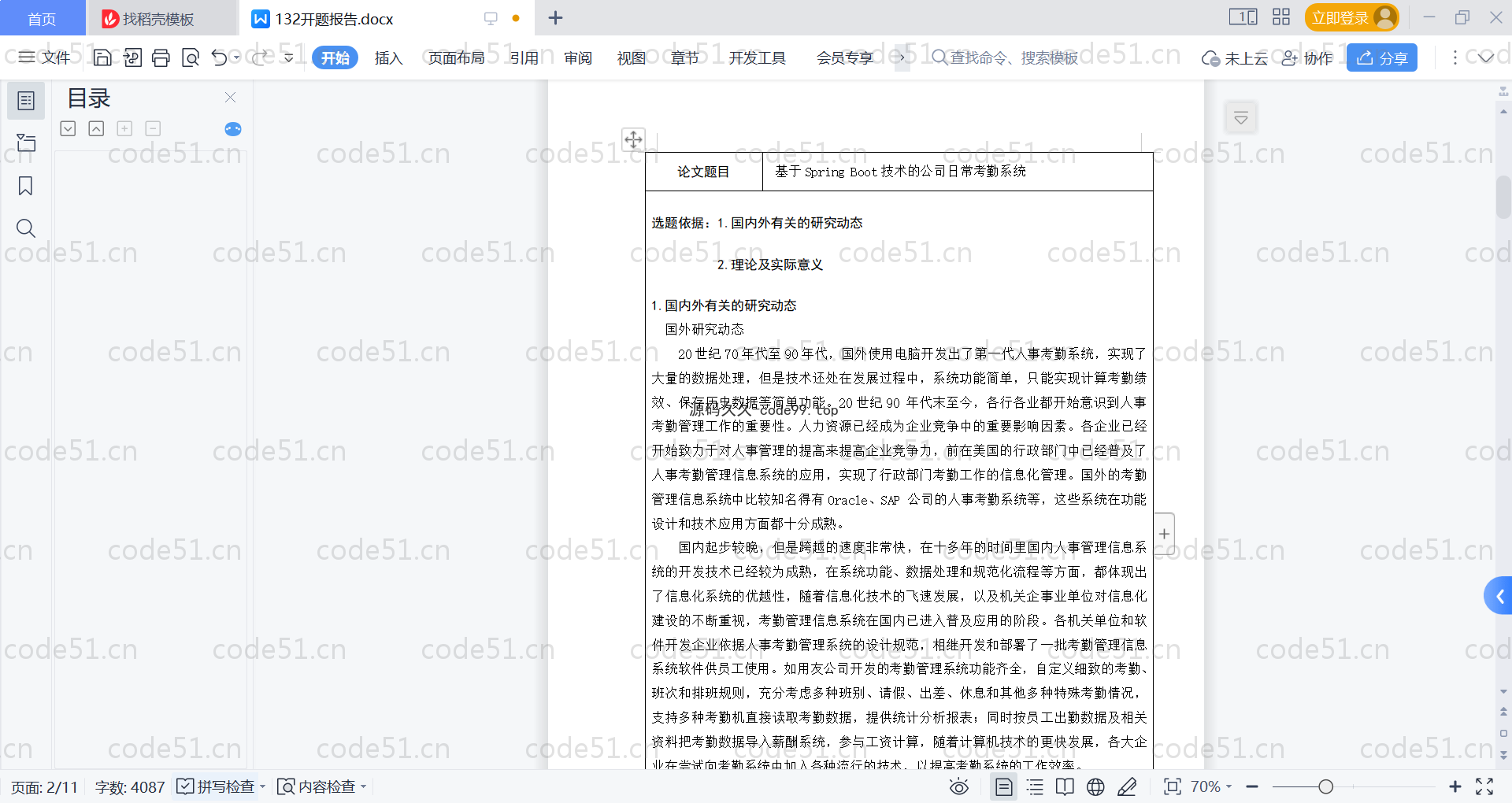Open Print Preview icon

tap(191, 57)
